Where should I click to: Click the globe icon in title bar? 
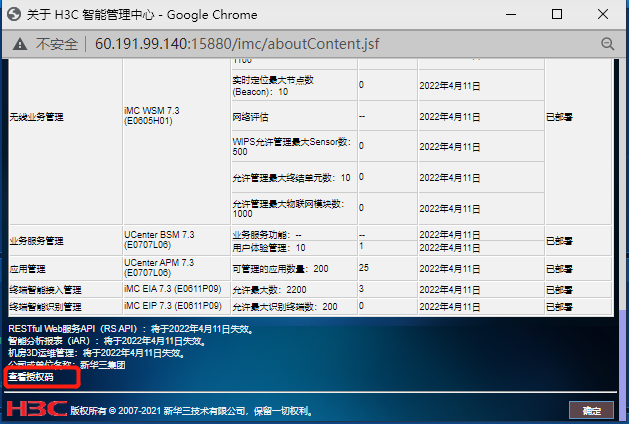[x=14, y=14]
